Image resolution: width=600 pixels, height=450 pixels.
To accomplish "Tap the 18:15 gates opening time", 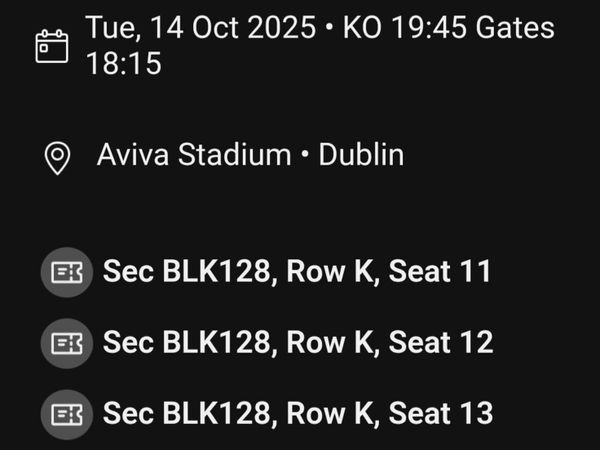I will tap(123, 65).
